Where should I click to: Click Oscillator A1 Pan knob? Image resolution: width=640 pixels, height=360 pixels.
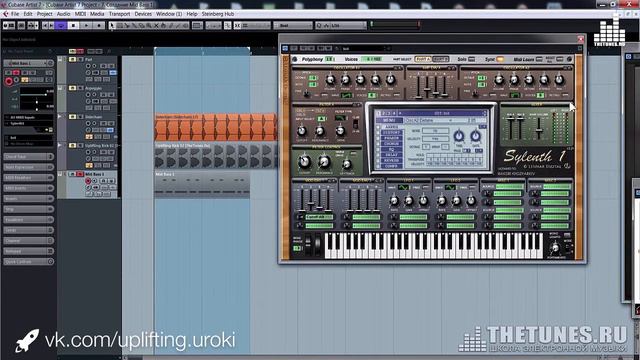tap(391, 80)
